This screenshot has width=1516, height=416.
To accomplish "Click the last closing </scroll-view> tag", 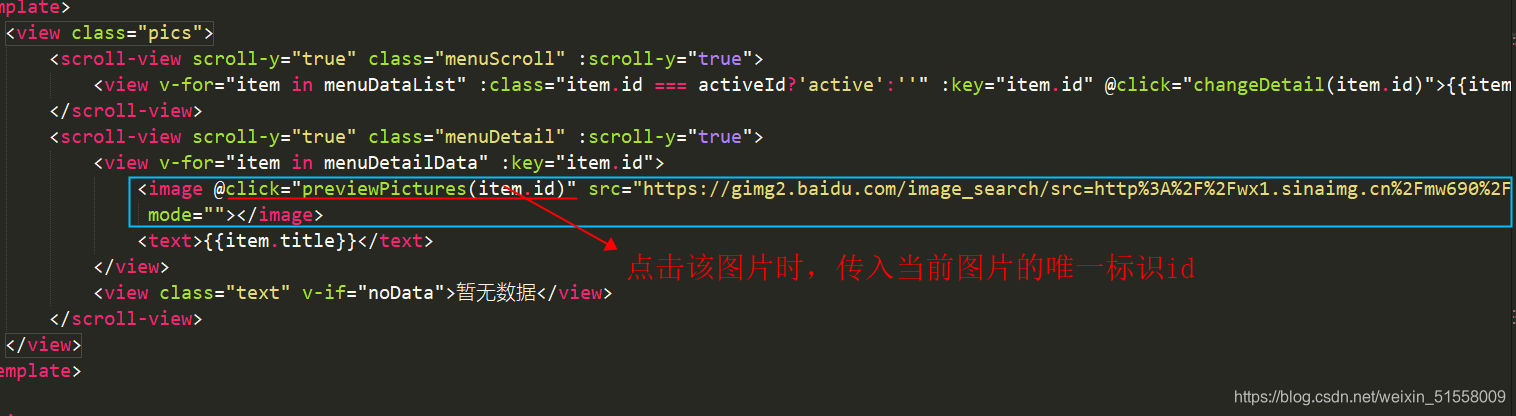I will [126, 319].
